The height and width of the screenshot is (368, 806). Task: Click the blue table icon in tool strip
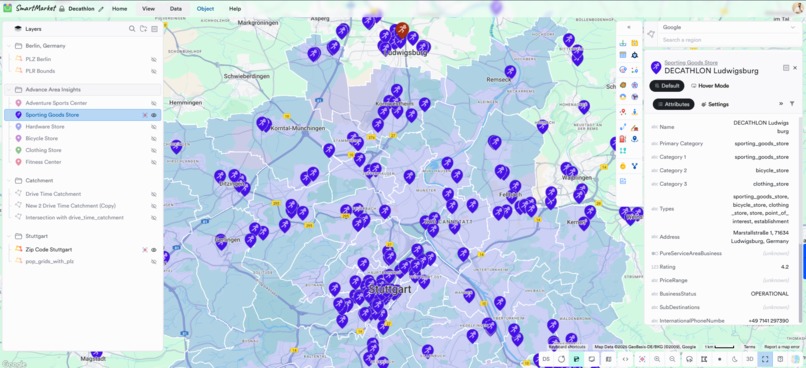point(623,55)
